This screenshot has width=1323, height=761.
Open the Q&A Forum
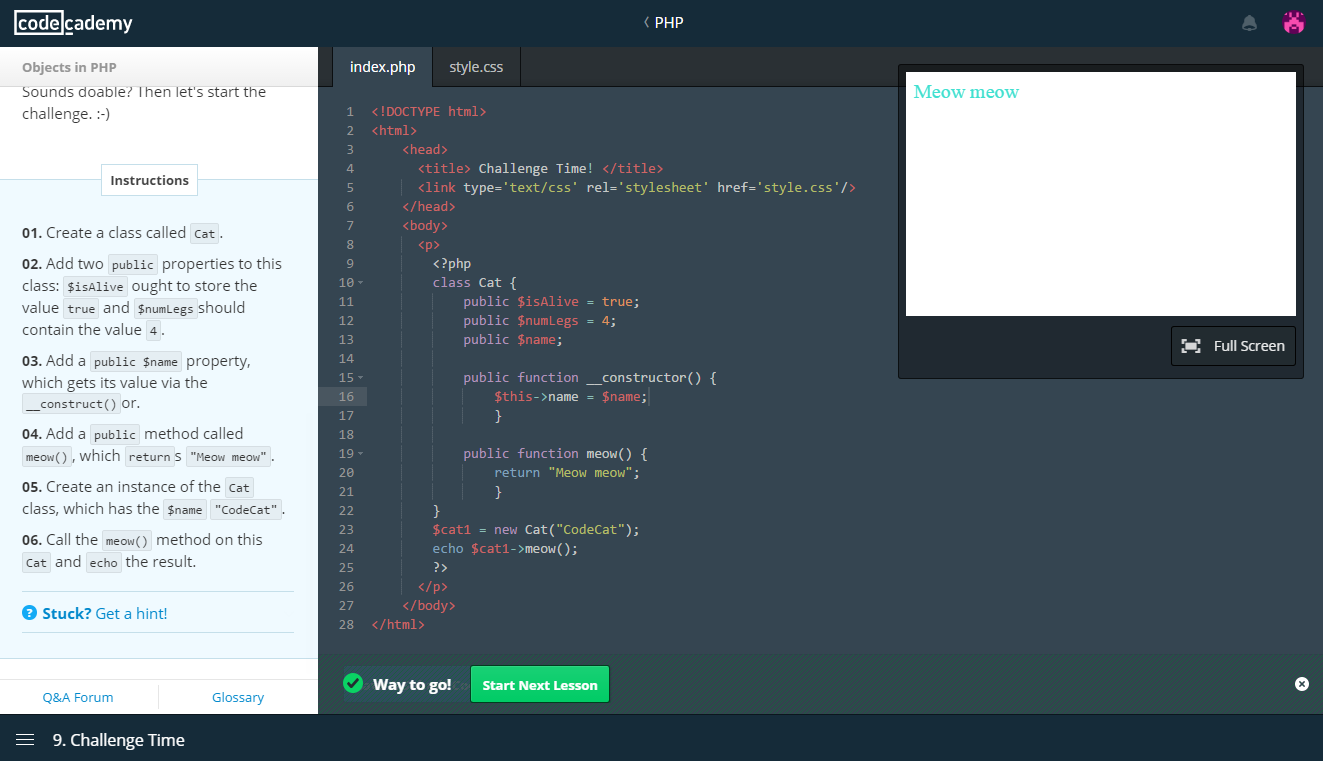[78, 697]
